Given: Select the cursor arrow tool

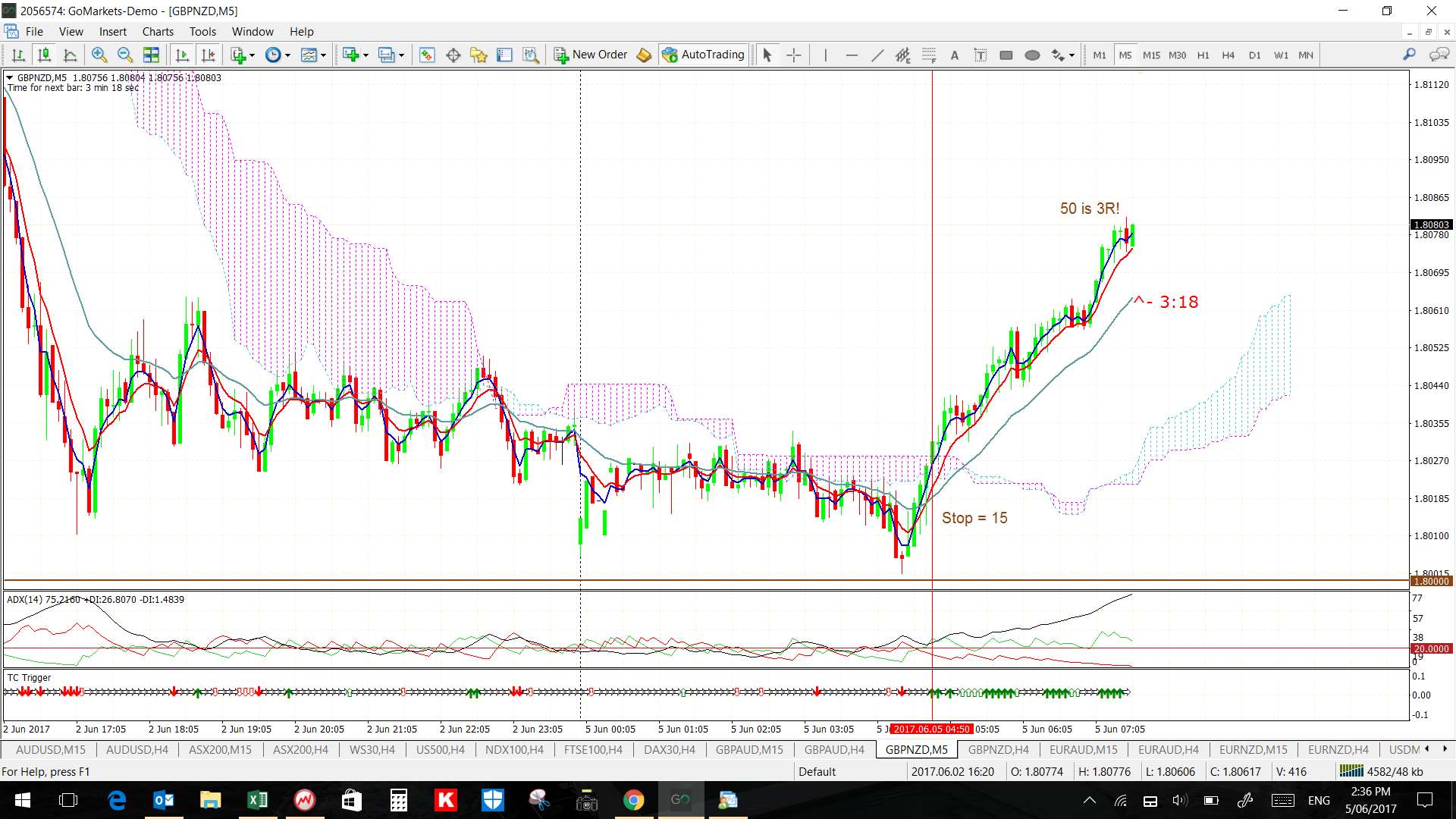Looking at the screenshot, I should (x=767, y=55).
